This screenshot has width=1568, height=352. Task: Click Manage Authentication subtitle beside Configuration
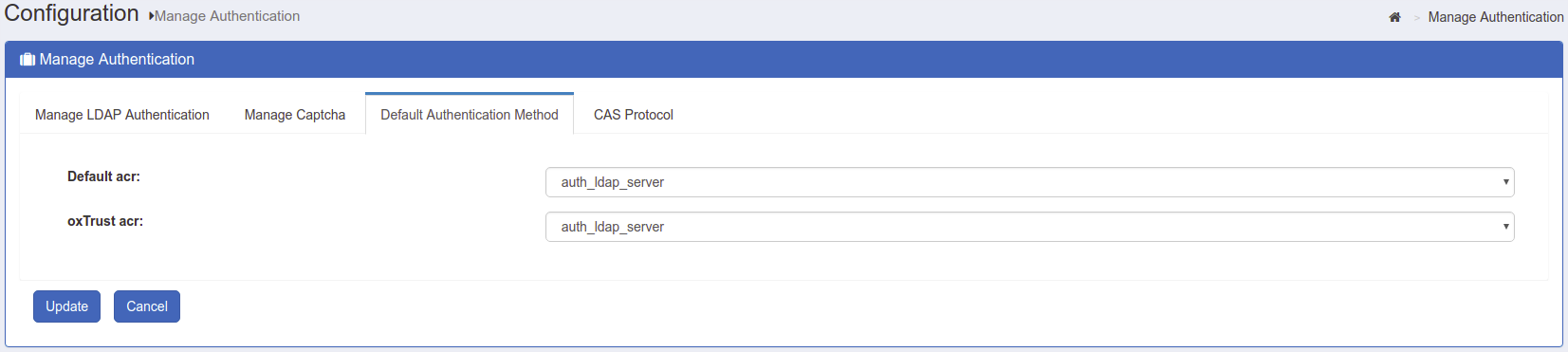click(x=228, y=16)
